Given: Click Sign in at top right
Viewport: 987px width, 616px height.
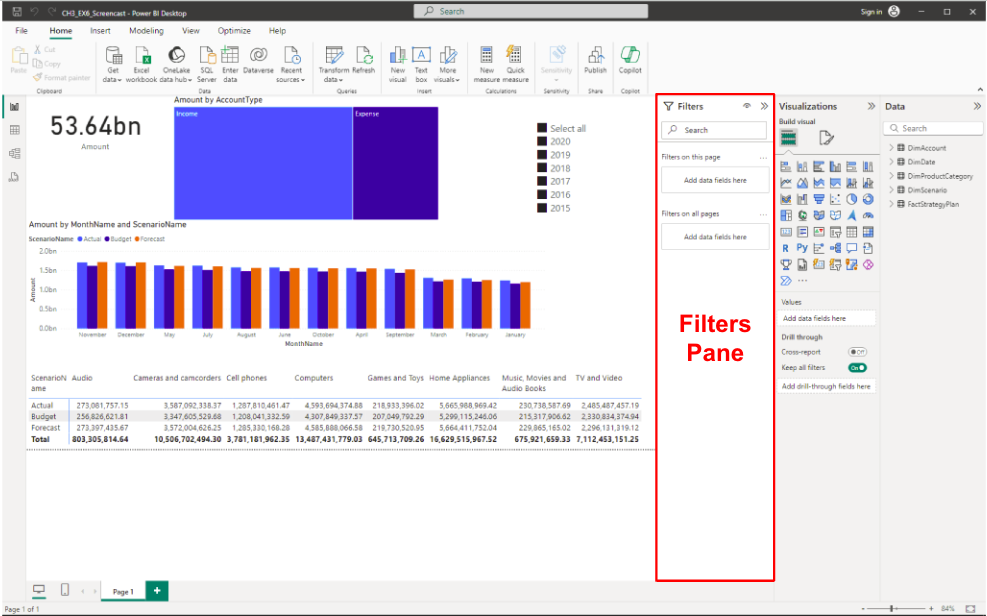Looking at the screenshot, I should 871,11.
